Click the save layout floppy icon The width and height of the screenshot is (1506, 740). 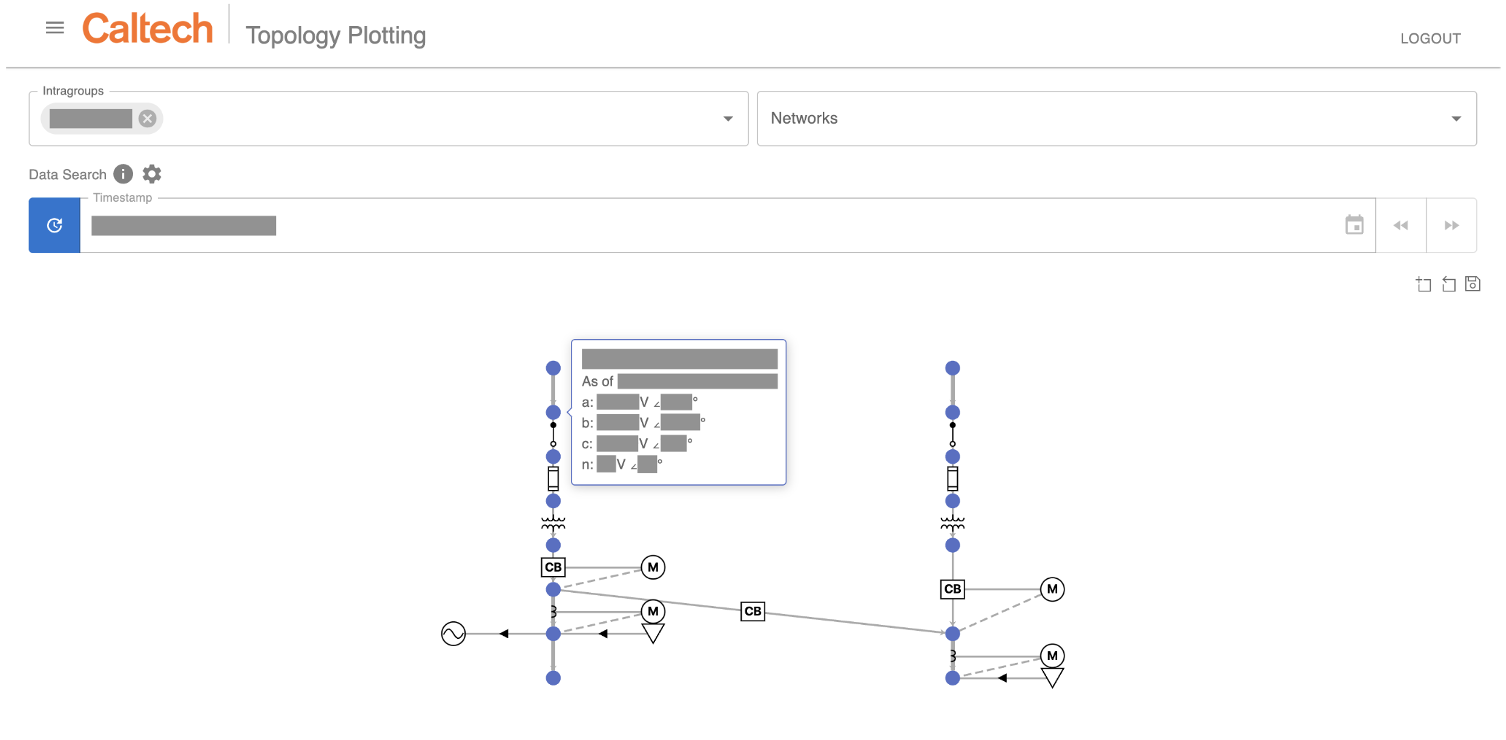pos(1472,284)
